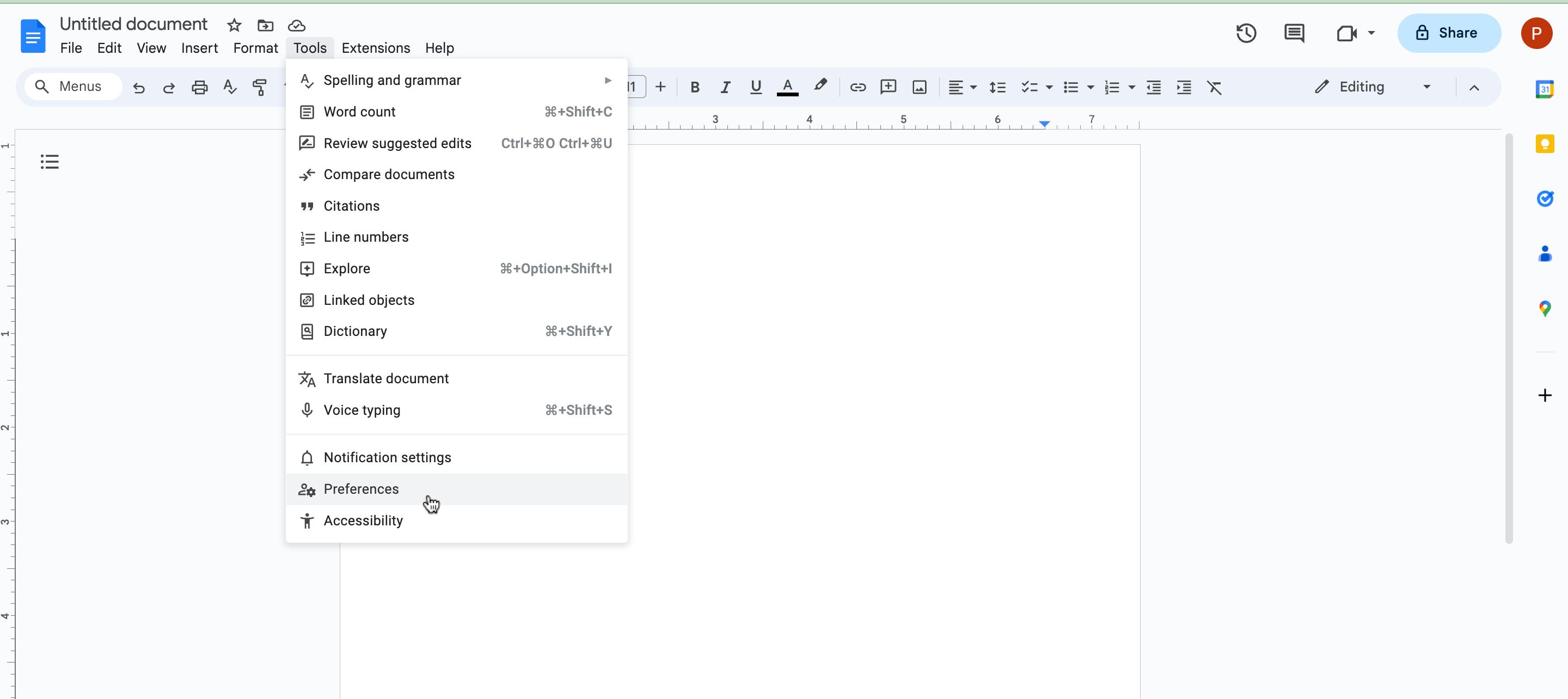Click the Share button
Screen dimensions: 1568x699
pyautogui.click(x=1449, y=33)
